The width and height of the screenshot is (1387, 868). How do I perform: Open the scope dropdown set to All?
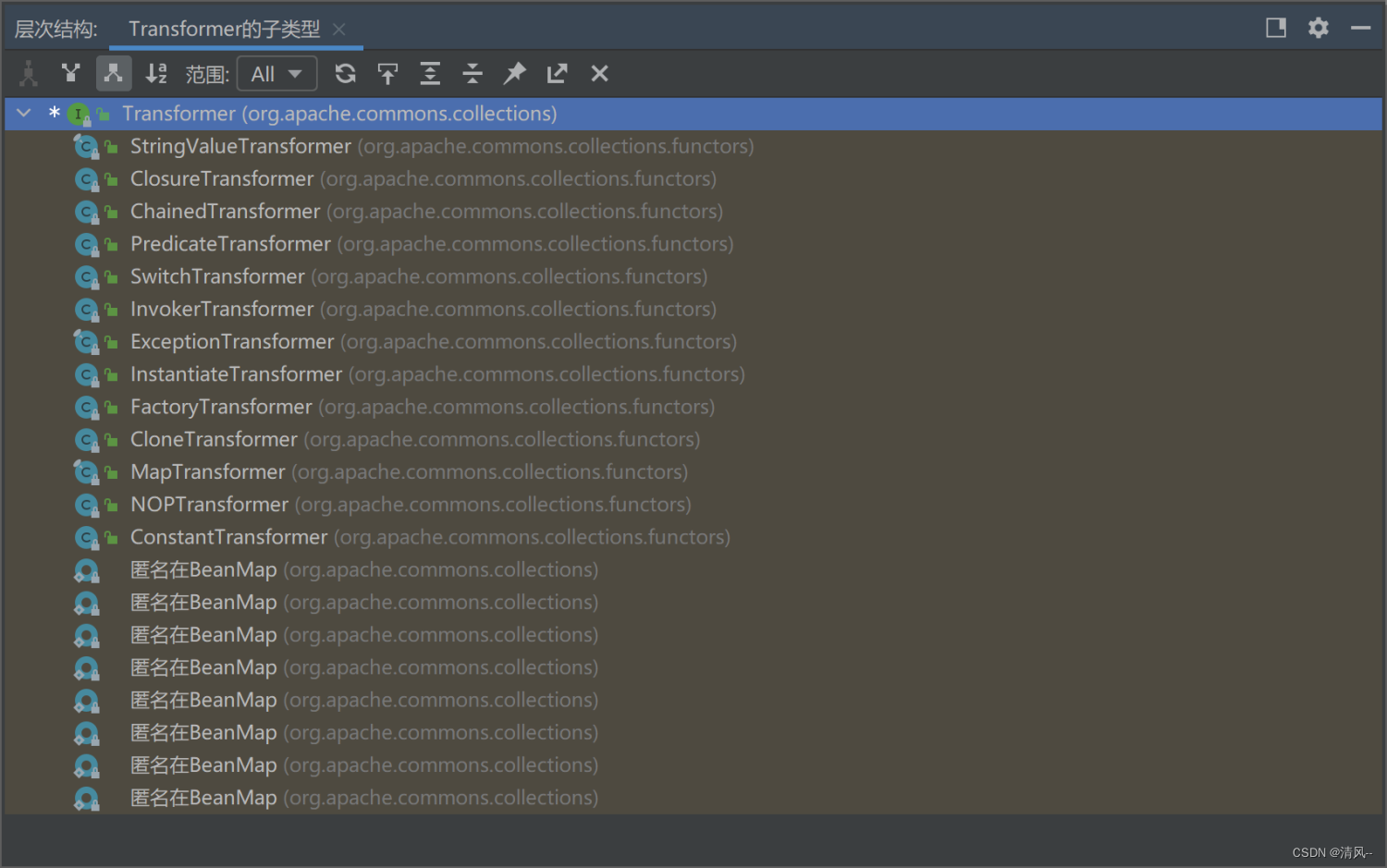pos(277,74)
